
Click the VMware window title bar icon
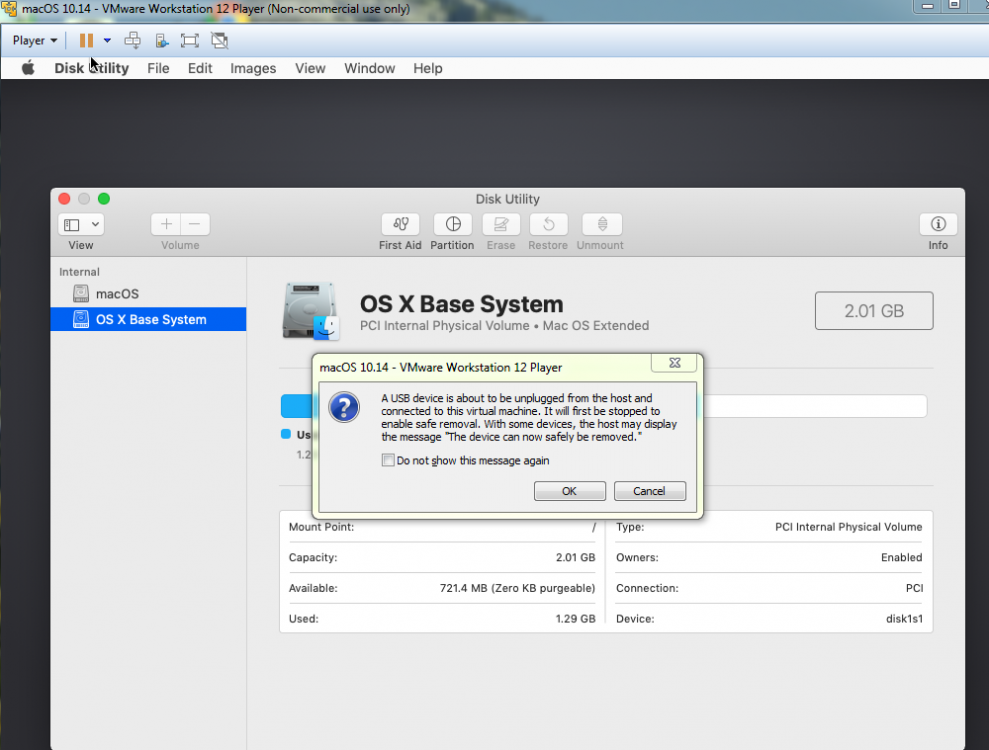(9, 9)
